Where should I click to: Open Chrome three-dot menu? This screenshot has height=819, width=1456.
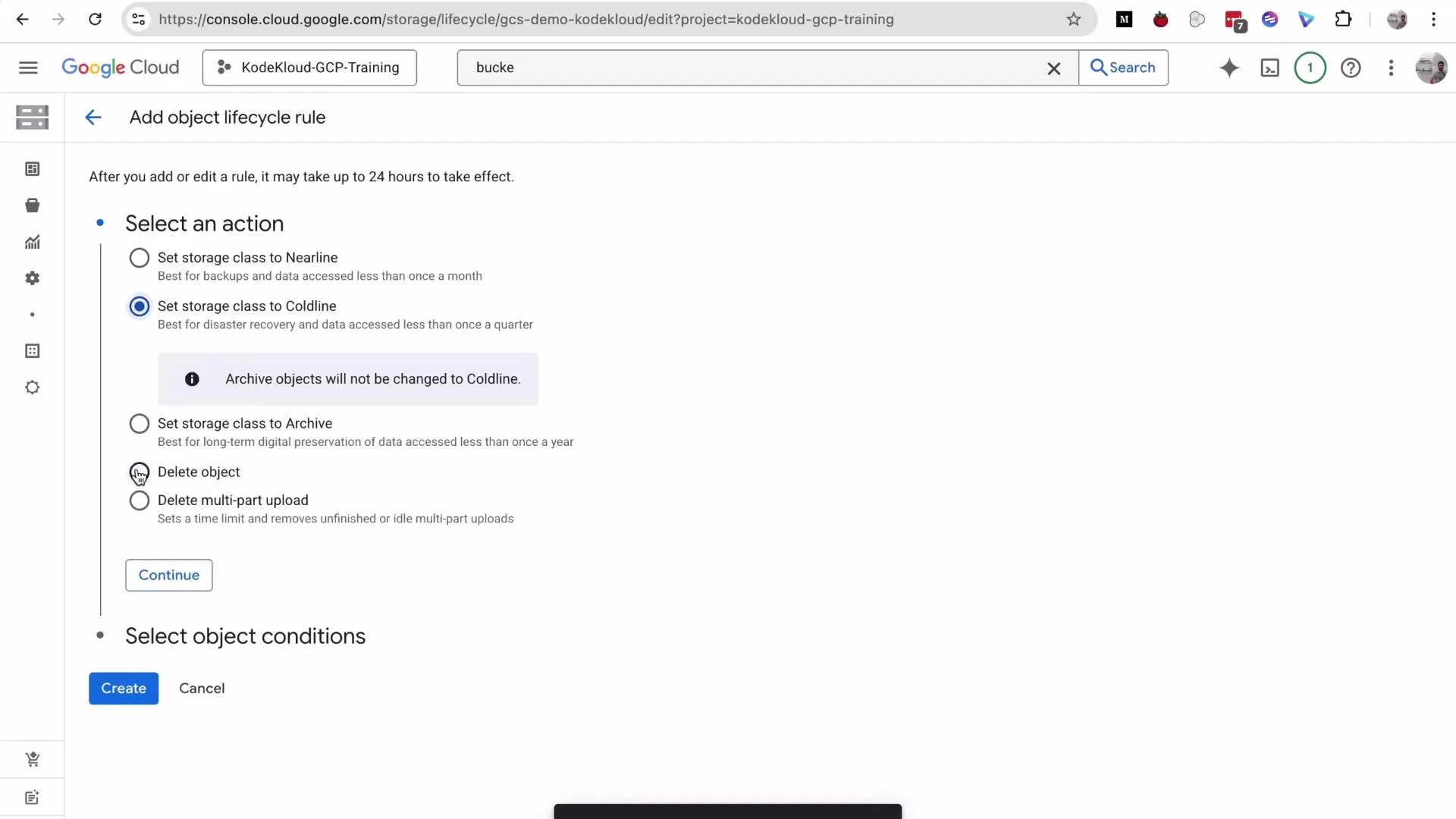click(1433, 20)
